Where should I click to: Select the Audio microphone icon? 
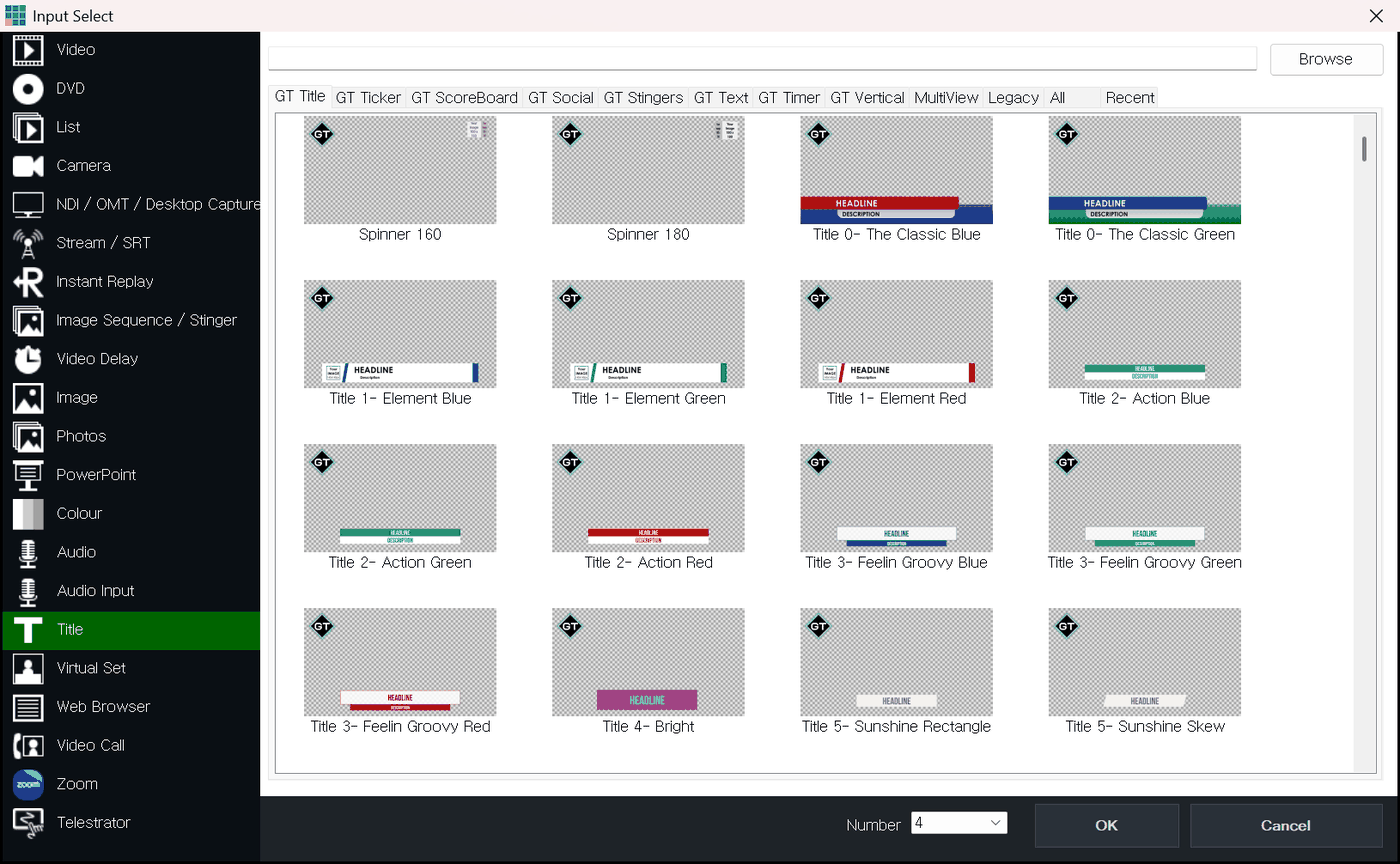28,552
